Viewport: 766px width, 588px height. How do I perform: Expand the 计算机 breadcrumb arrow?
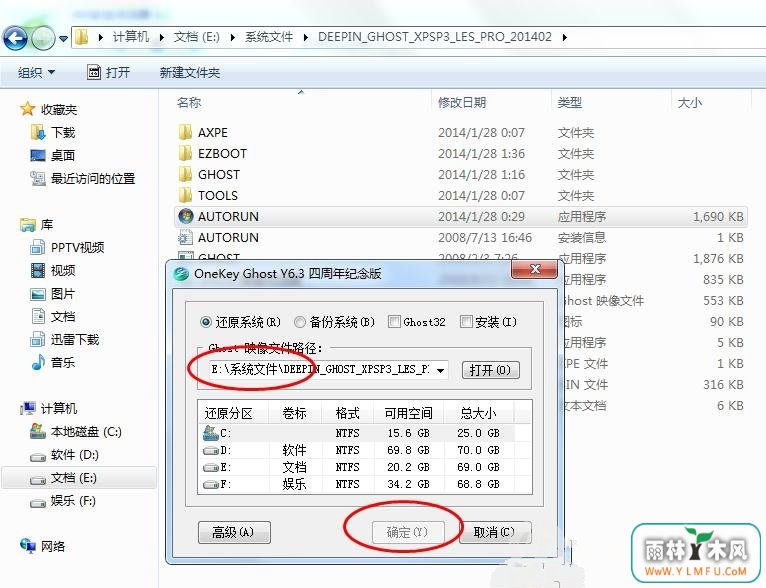tap(162, 37)
